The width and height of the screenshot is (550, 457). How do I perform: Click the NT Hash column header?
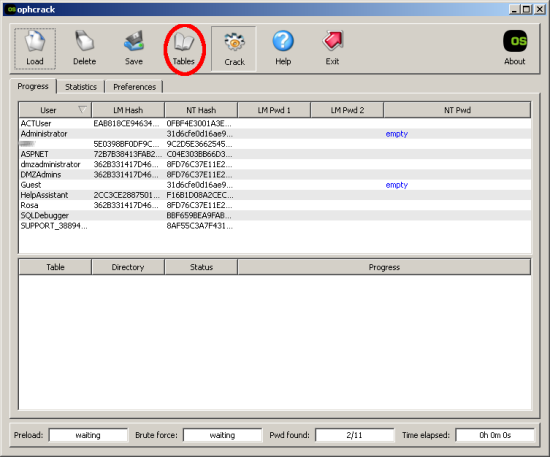pos(201,110)
